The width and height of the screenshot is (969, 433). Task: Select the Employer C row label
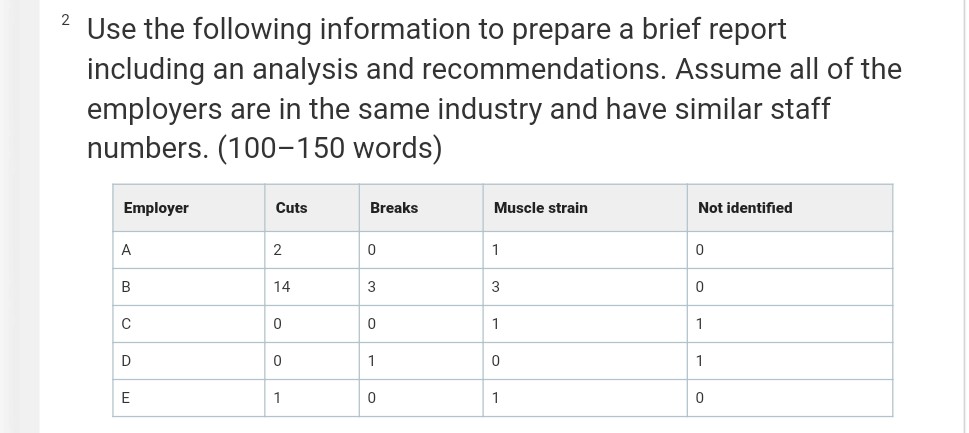[x=126, y=324]
